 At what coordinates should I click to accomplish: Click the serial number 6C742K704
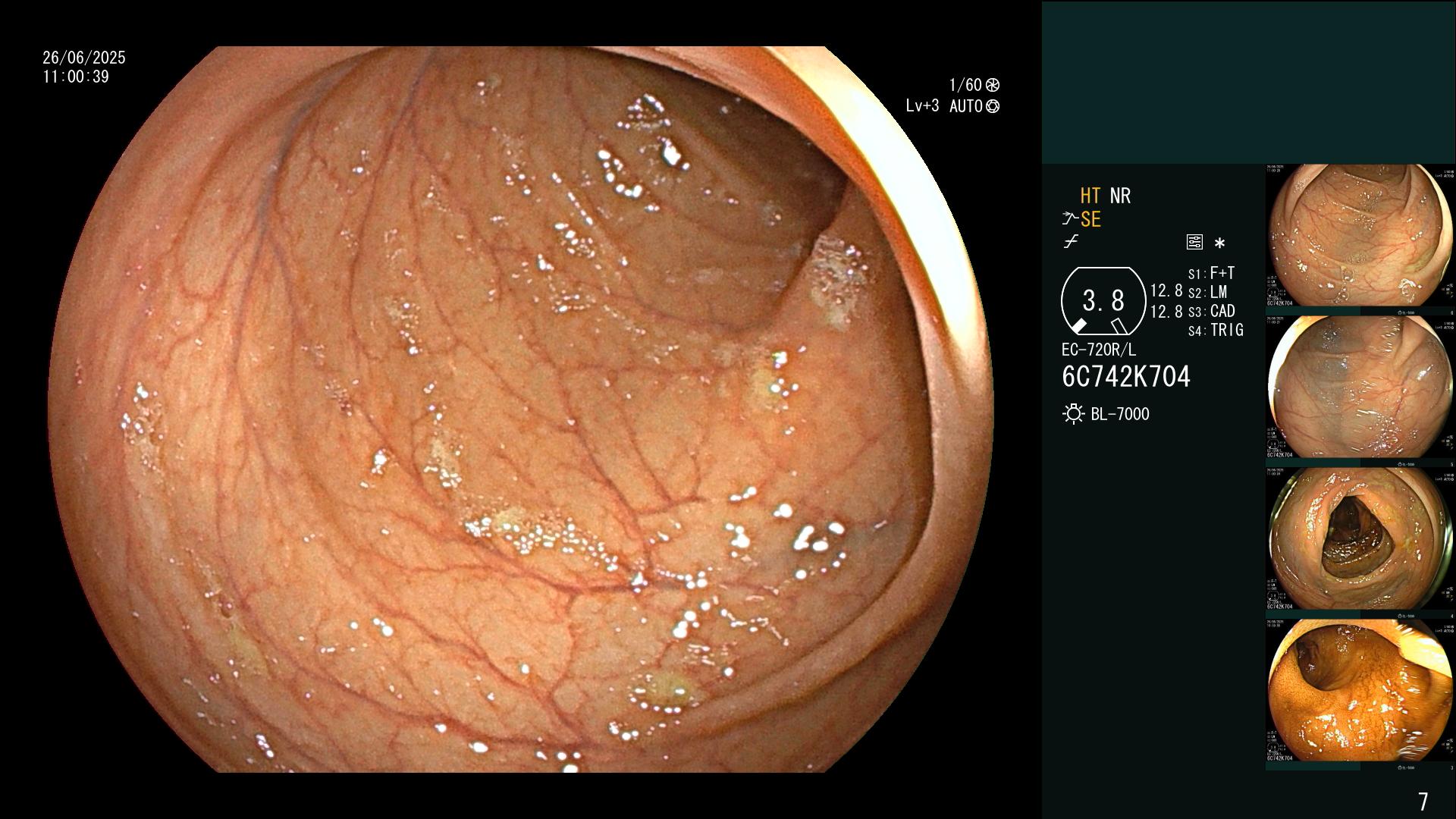click(1126, 377)
